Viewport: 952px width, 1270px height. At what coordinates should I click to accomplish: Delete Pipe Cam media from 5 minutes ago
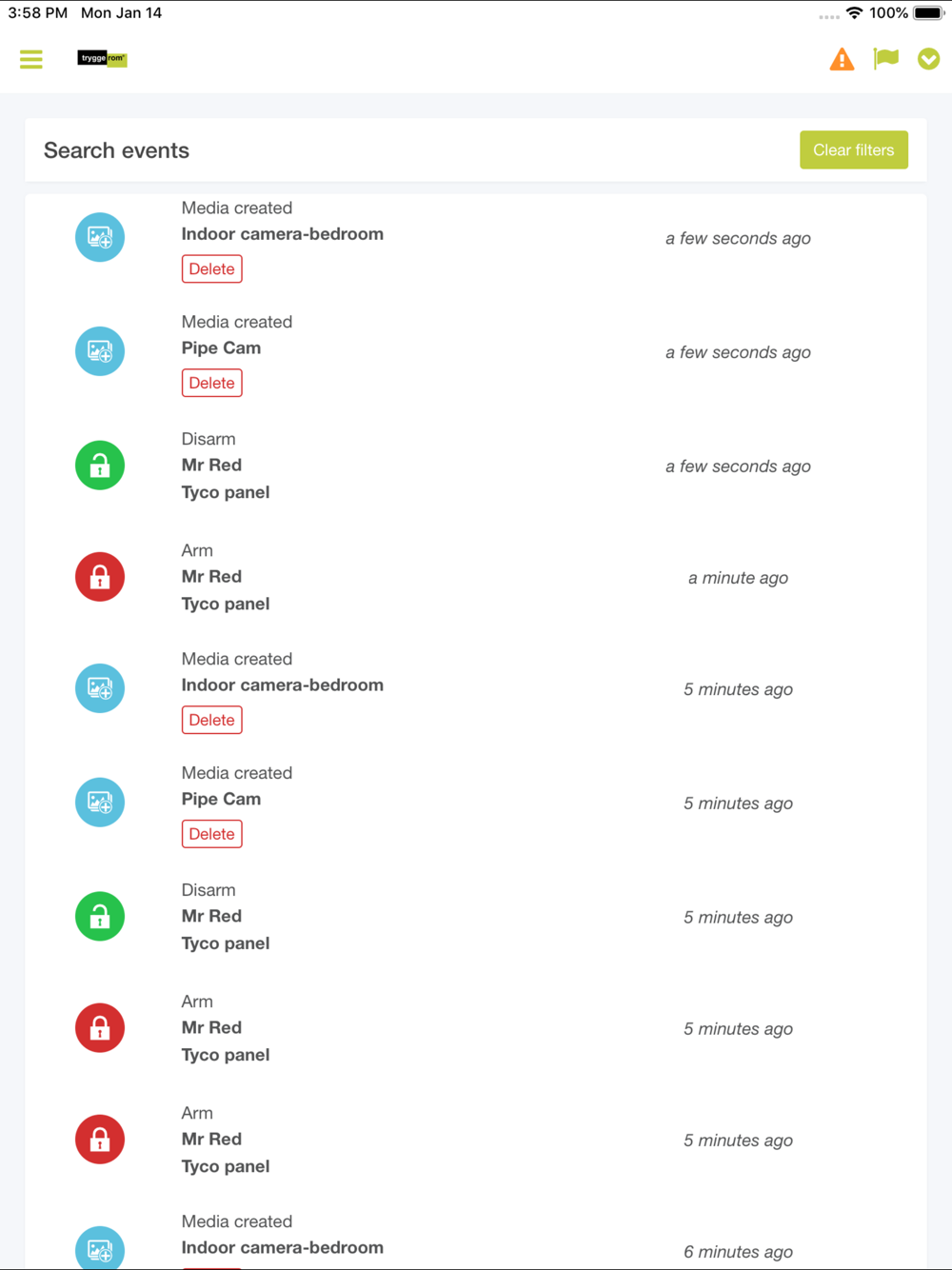[212, 834]
